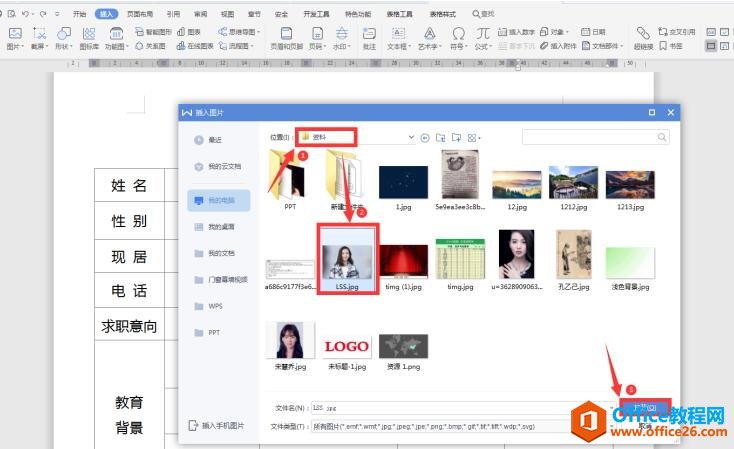
Task: Click the 打开 (Open) button
Action: pos(644,408)
